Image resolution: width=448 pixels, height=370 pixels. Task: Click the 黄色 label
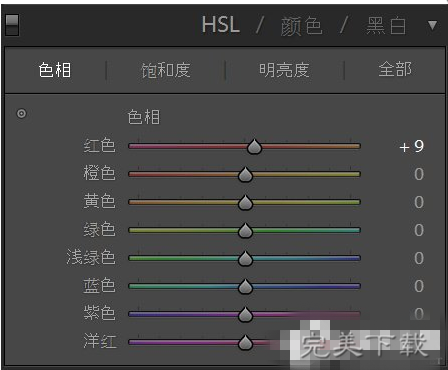tap(99, 202)
